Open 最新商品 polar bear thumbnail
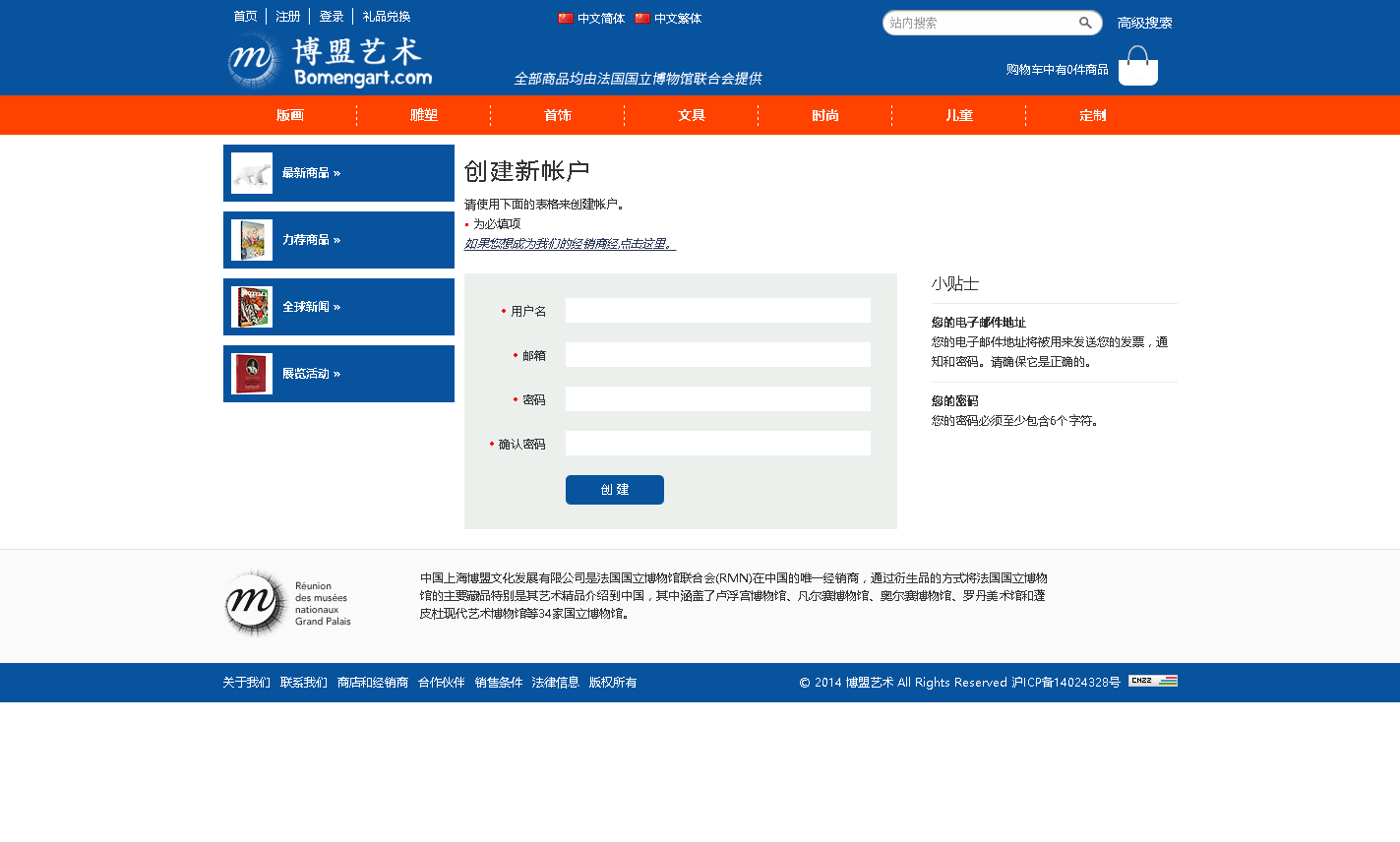The height and width of the screenshot is (842, 1400). click(252, 173)
